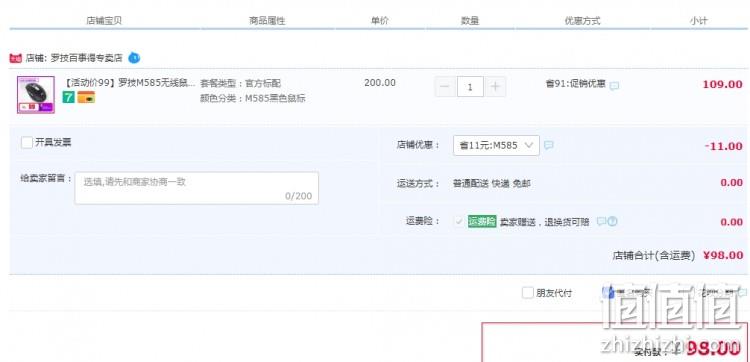Screen dimensions: 750x362
Task: Decrease quantity with the minus button
Action: [x=445, y=87]
